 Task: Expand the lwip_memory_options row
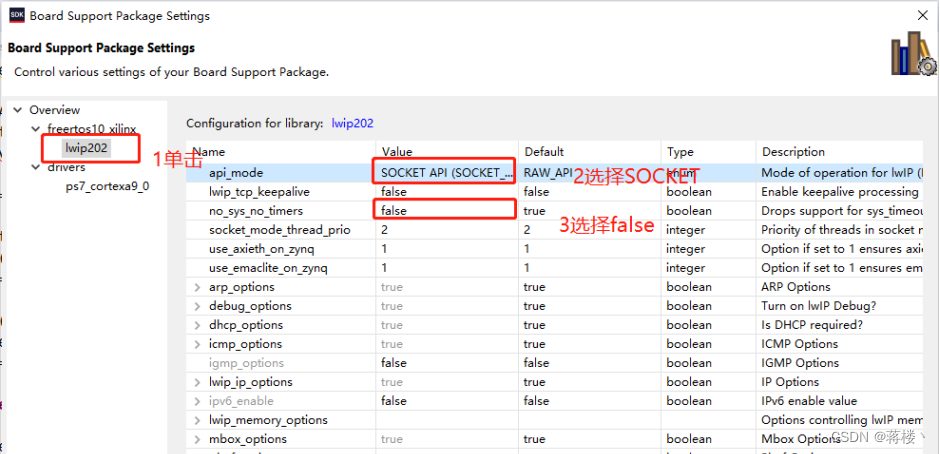(197, 420)
